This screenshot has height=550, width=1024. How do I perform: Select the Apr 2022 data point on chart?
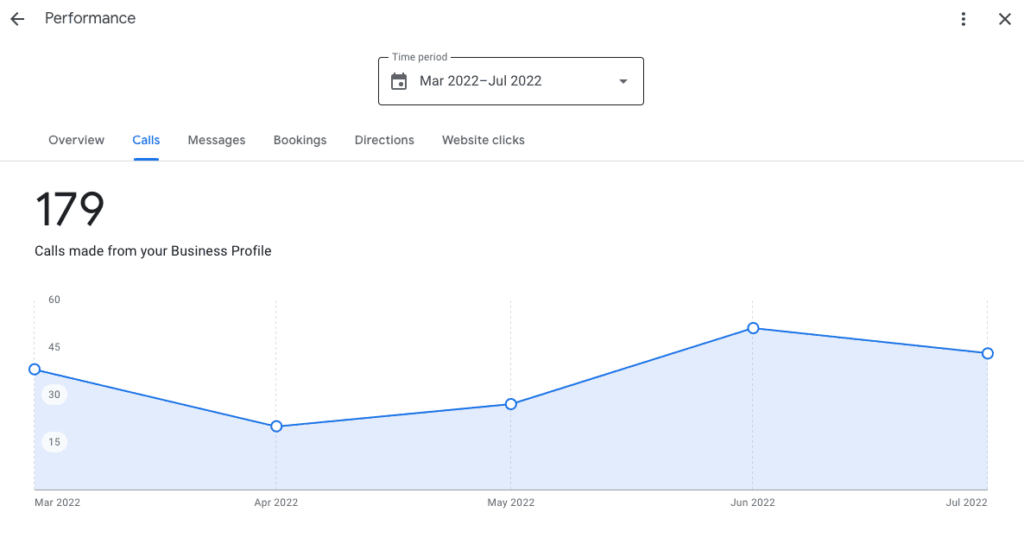pos(276,426)
